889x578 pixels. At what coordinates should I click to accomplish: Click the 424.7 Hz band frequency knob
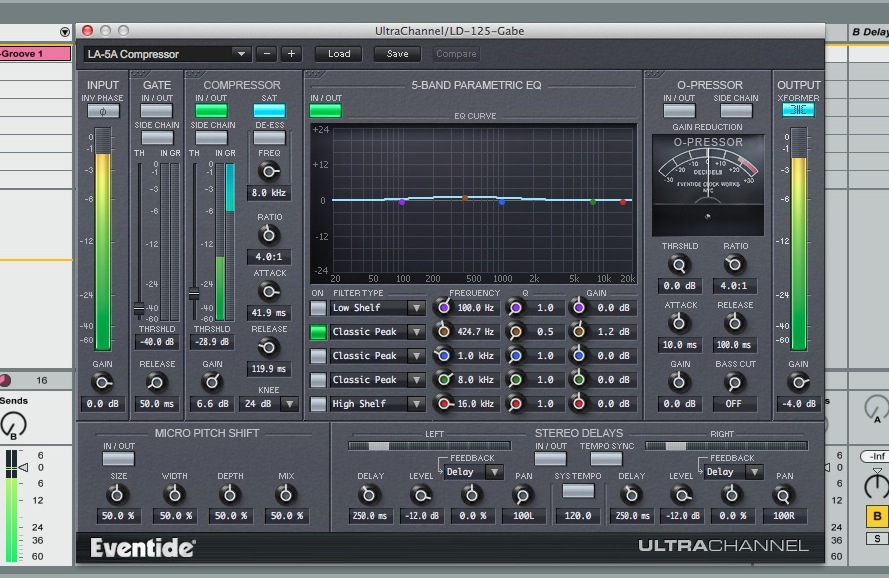click(443, 331)
